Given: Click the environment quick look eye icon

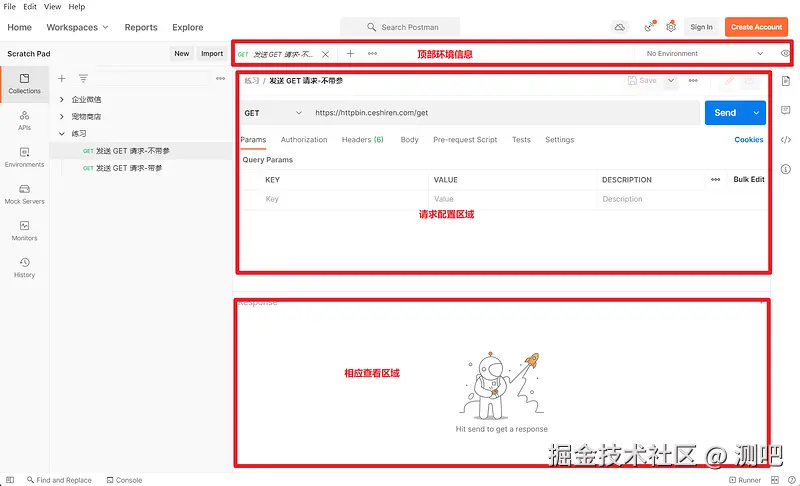Looking at the screenshot, I should (x=785, y=54).
